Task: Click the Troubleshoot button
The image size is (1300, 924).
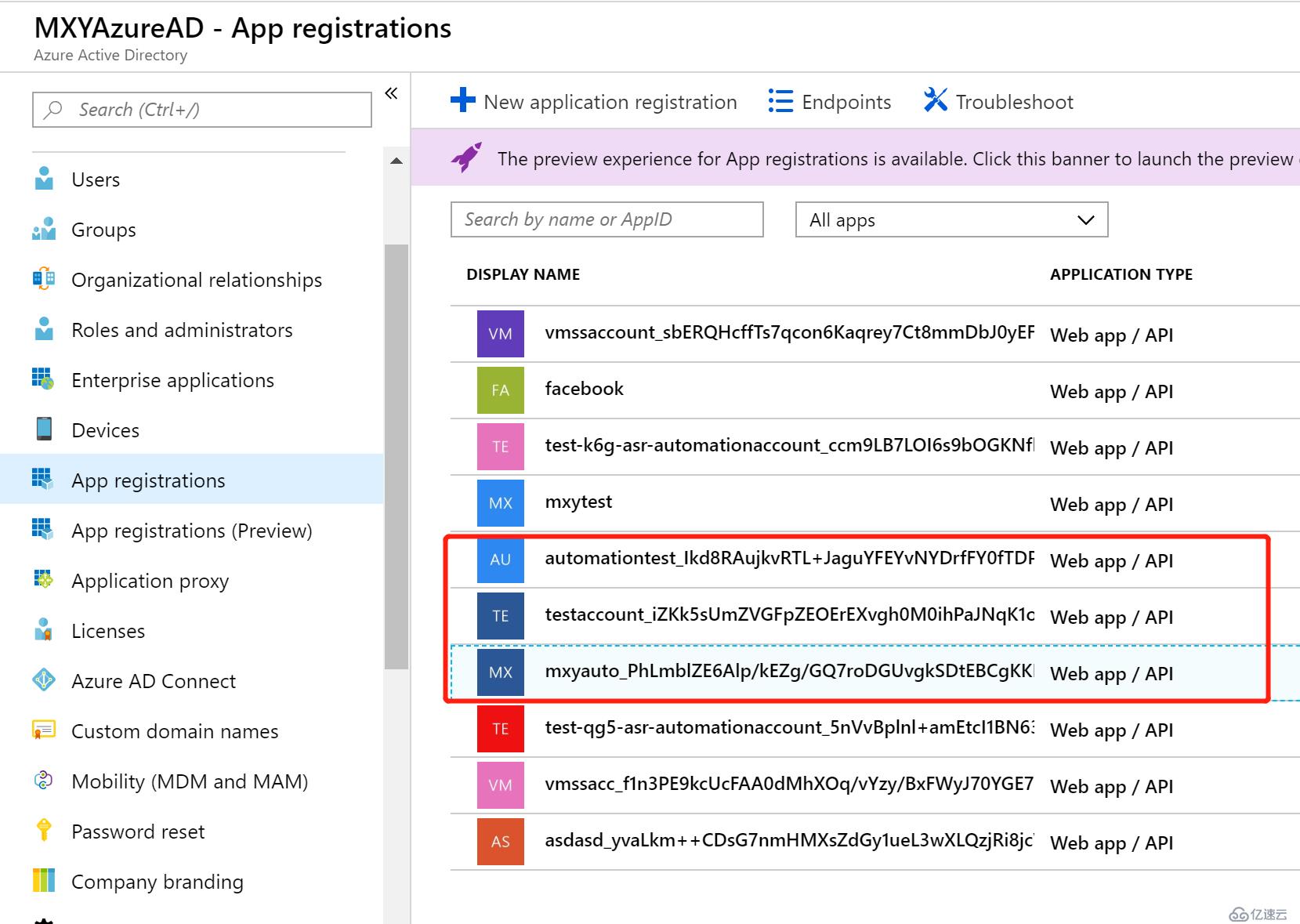Action: (998, 102)
